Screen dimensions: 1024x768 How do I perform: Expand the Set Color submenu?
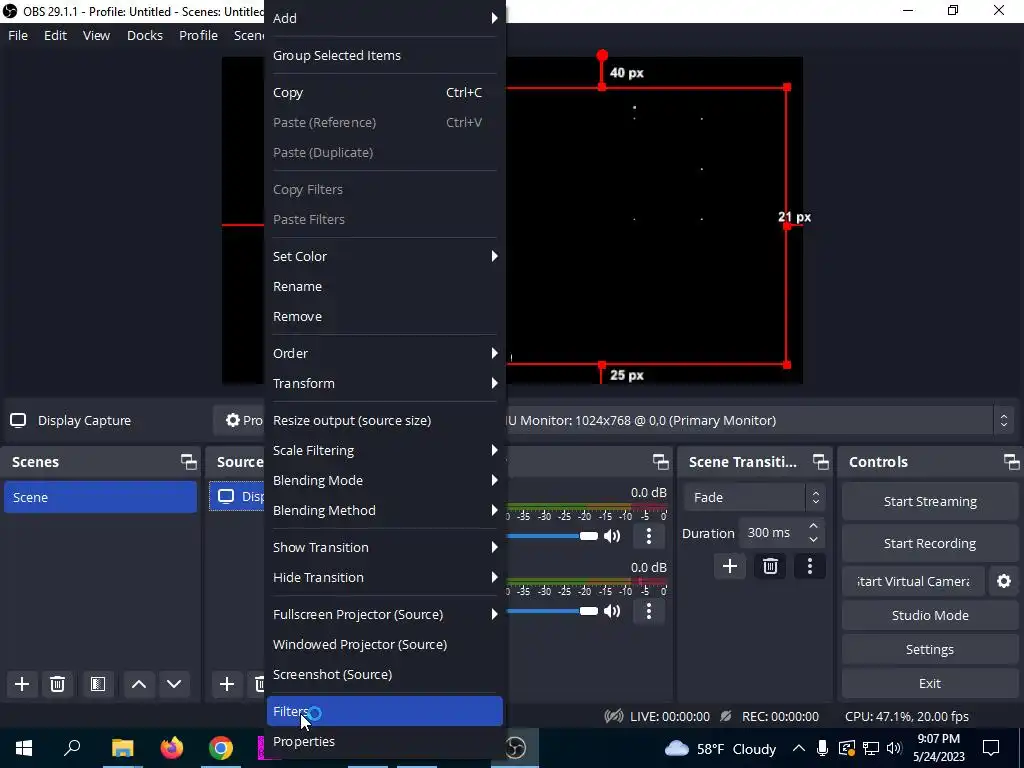[385, 256]
